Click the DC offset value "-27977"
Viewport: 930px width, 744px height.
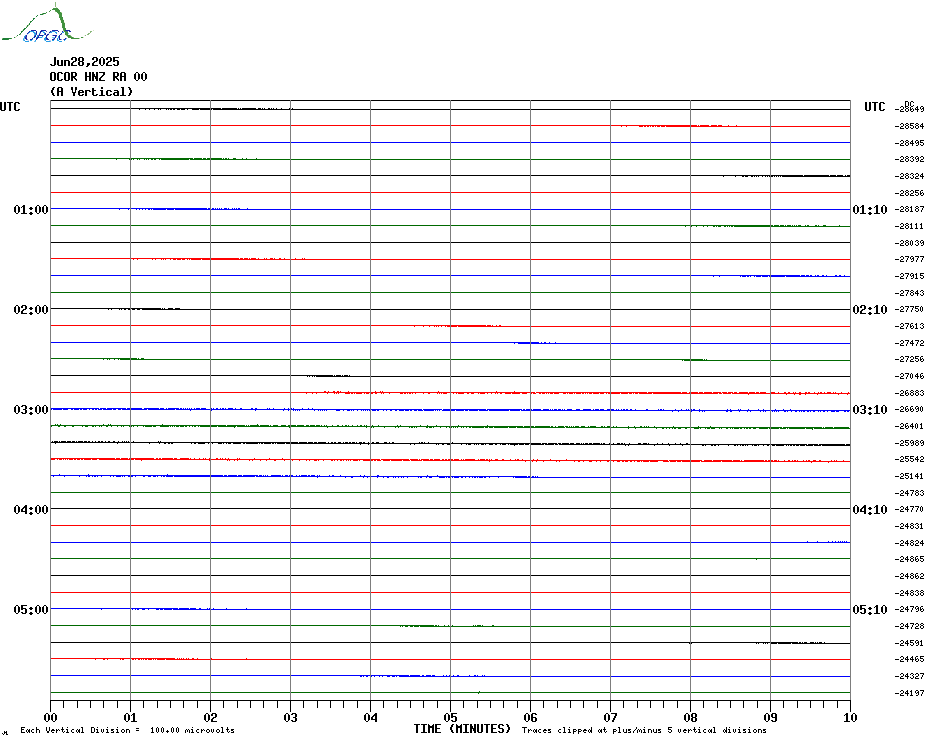910,259
